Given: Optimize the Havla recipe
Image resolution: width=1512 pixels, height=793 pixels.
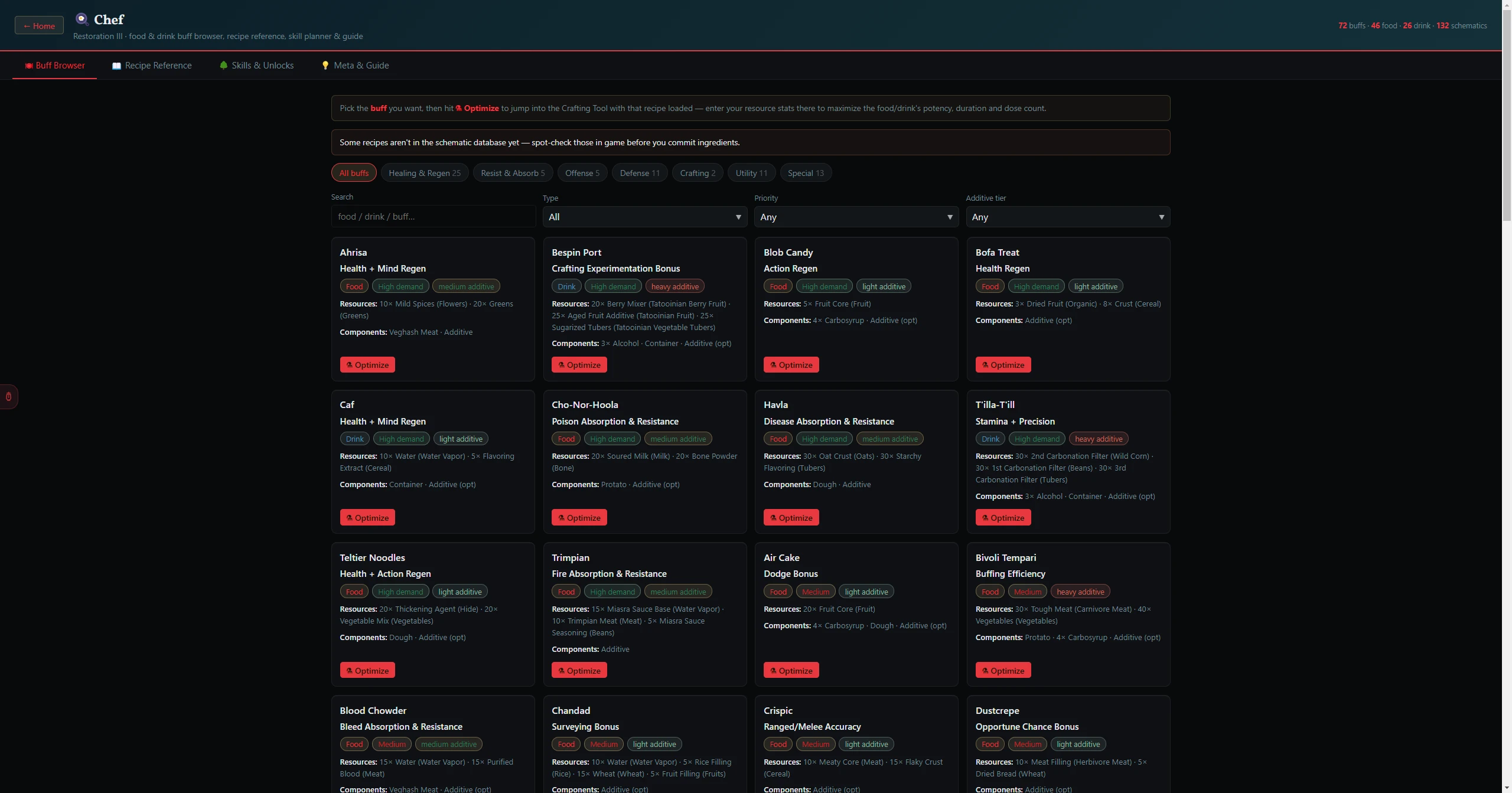Looking at the screenshot, I should 791,518.
